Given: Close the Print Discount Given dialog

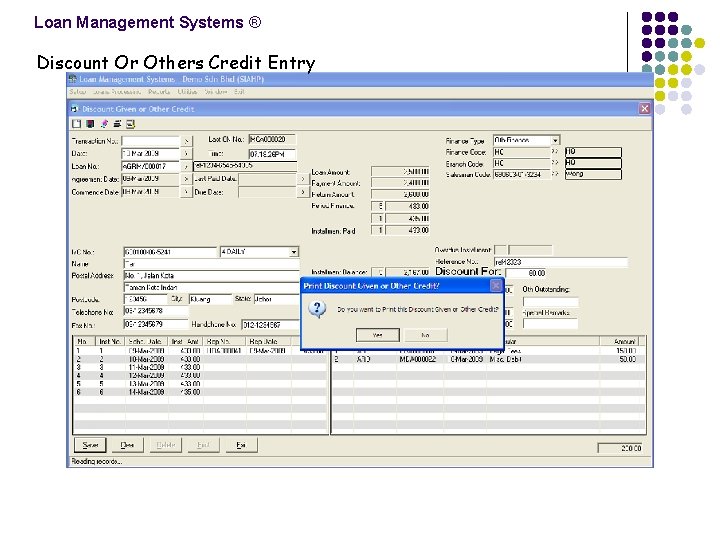Looking at the screenshot, I should 496,286.
